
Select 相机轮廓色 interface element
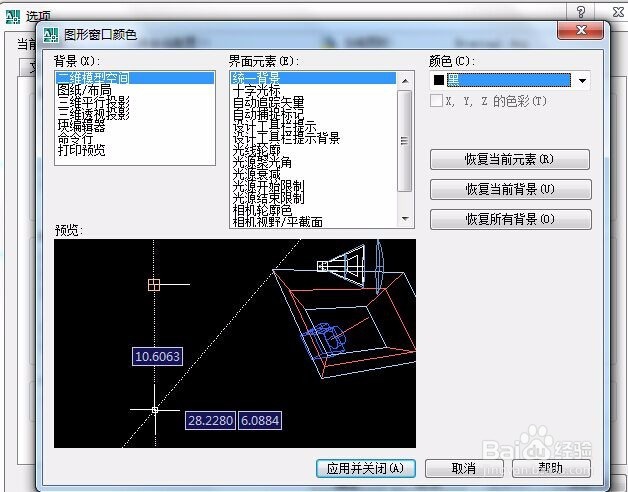[262, 210]
